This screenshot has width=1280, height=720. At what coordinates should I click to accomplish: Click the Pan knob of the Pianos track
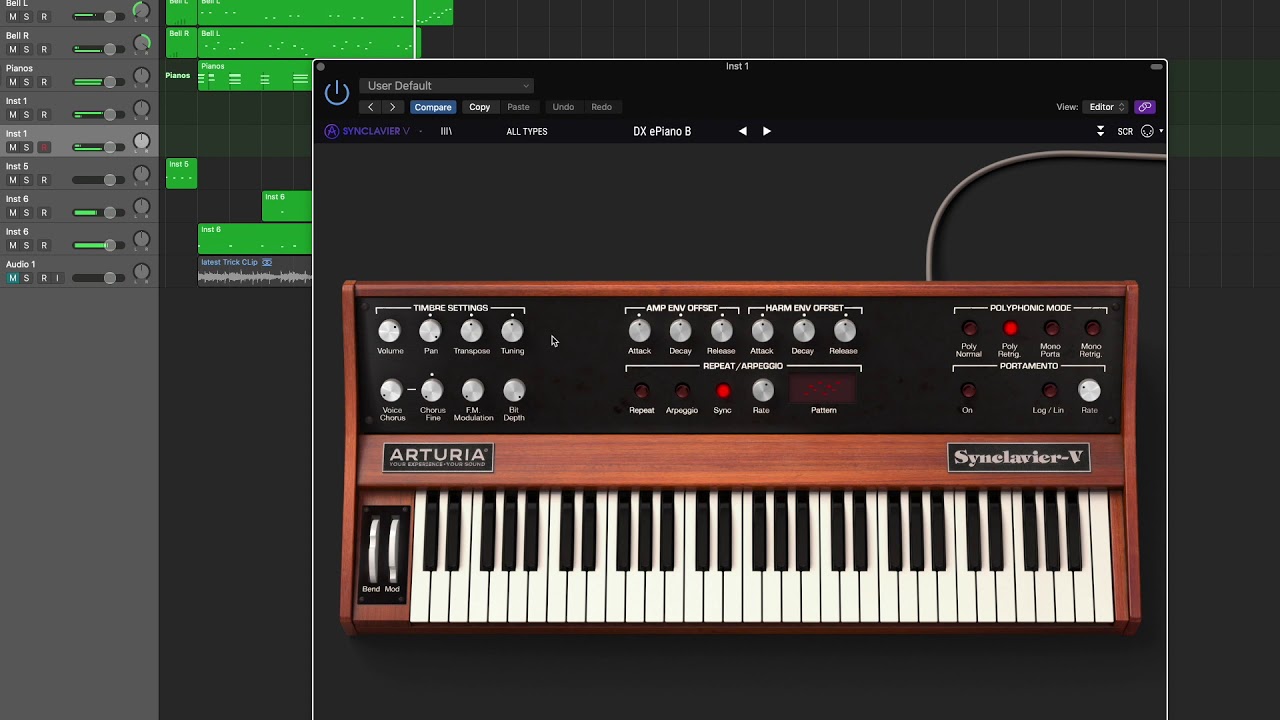(142, 76)
